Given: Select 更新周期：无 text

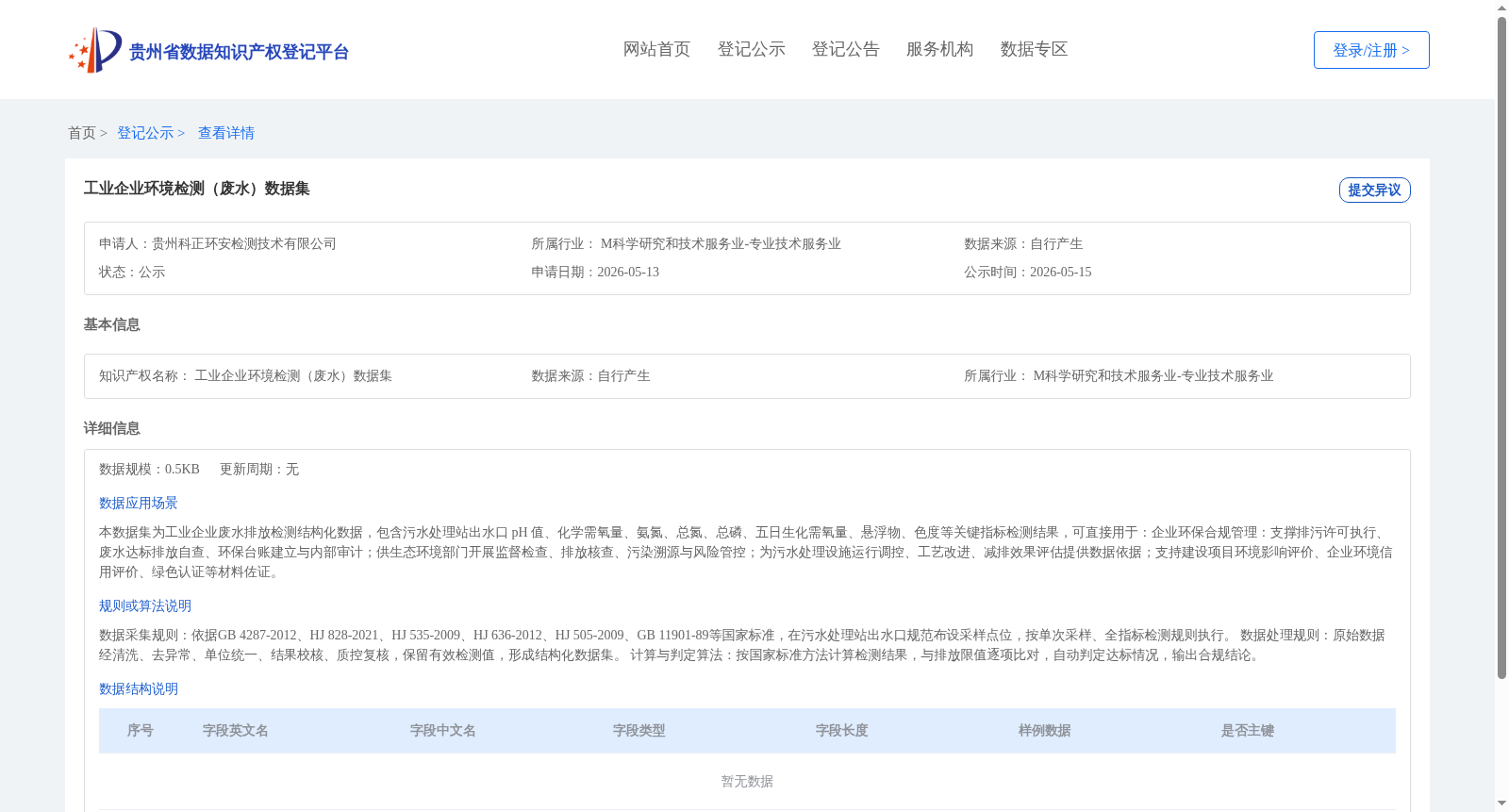Looking at the screenshot, I should [x=259, y=469].
